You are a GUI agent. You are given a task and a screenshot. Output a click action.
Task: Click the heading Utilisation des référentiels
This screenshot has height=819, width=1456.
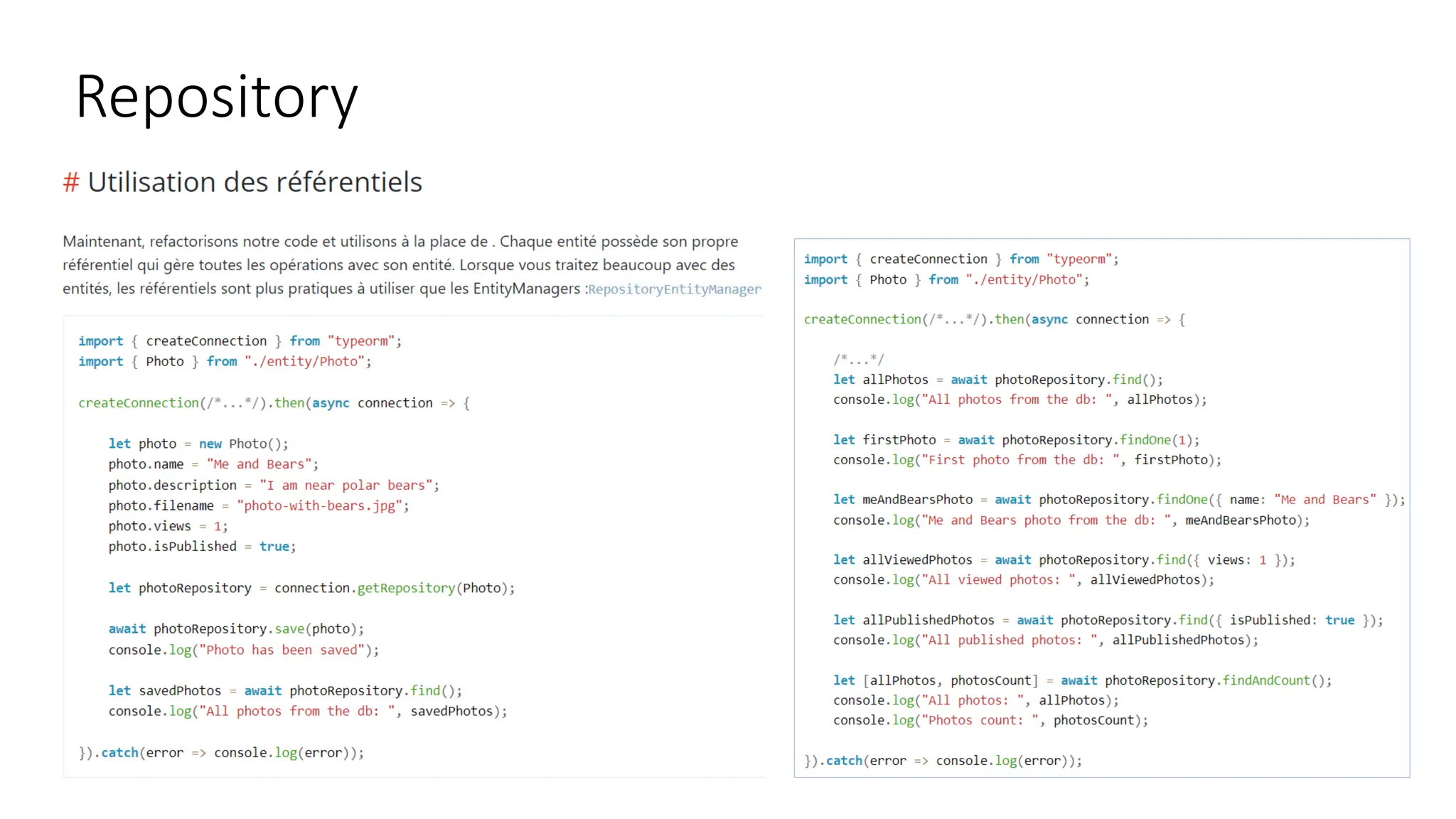pos(255,182)
